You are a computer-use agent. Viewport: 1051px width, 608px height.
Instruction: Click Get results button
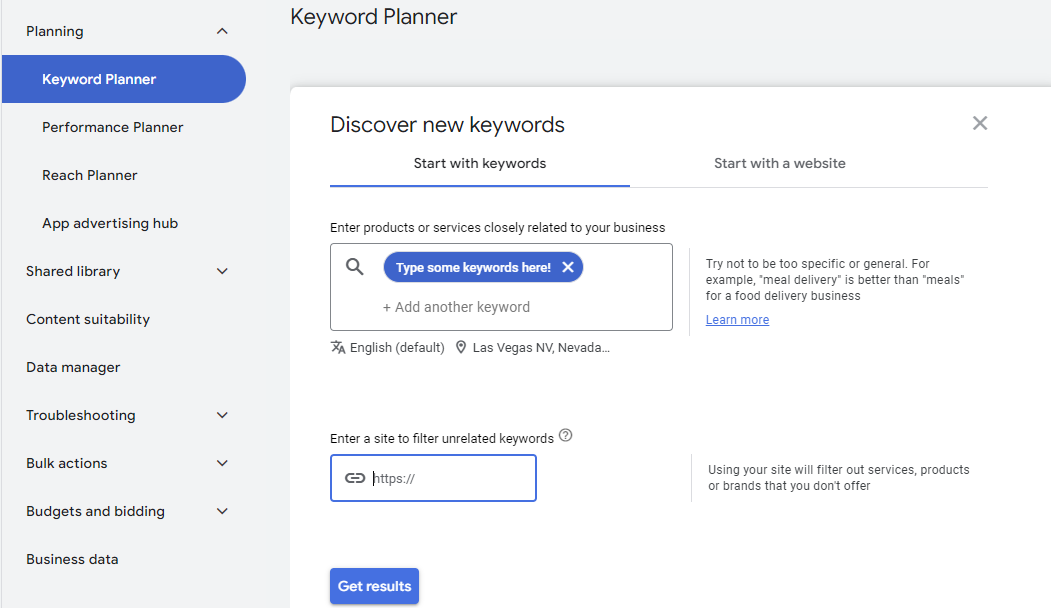(374, 586)
